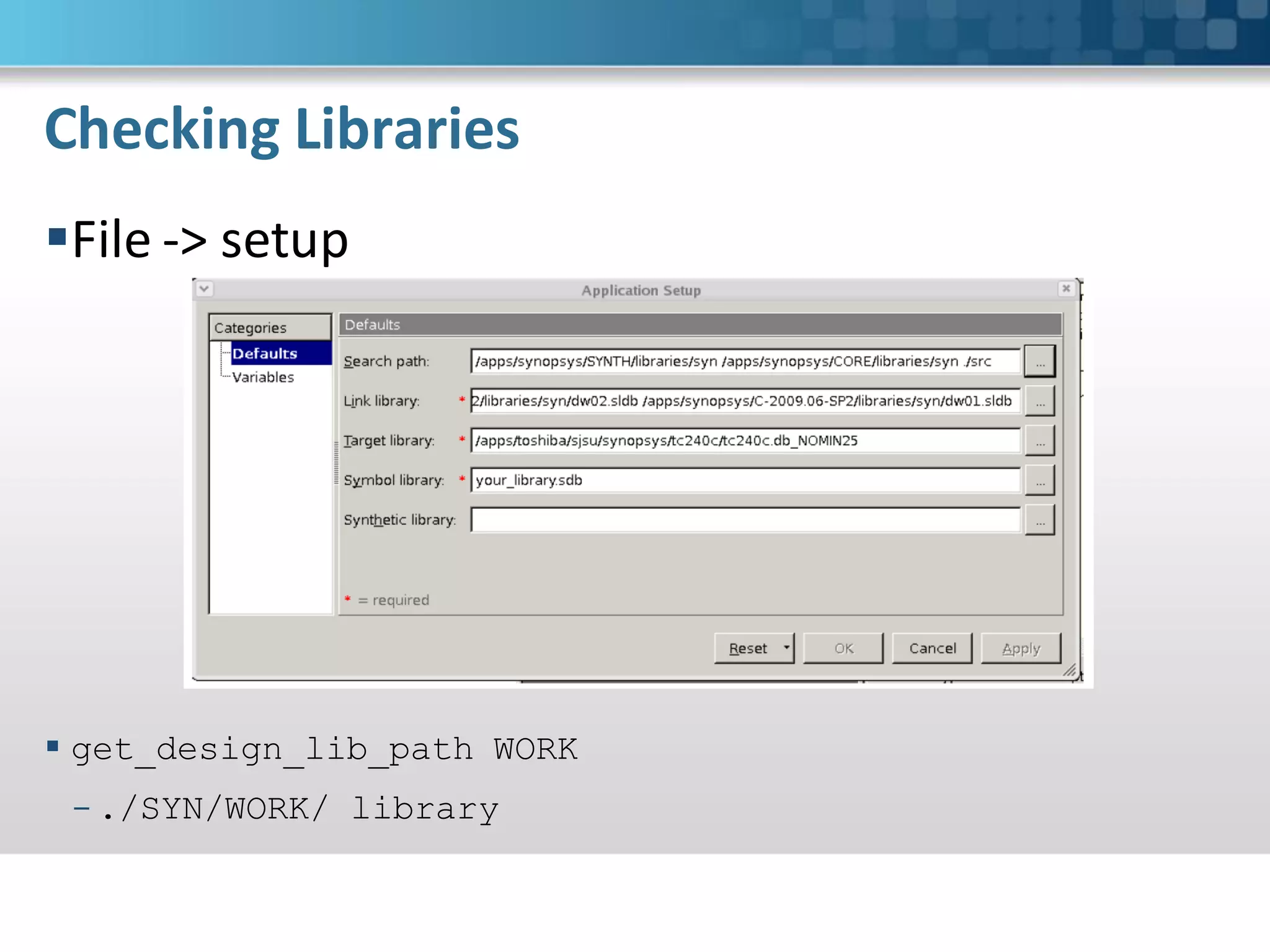
Task: Expand the Reset dropdown arrow
Action: click(x=786, y=648)
